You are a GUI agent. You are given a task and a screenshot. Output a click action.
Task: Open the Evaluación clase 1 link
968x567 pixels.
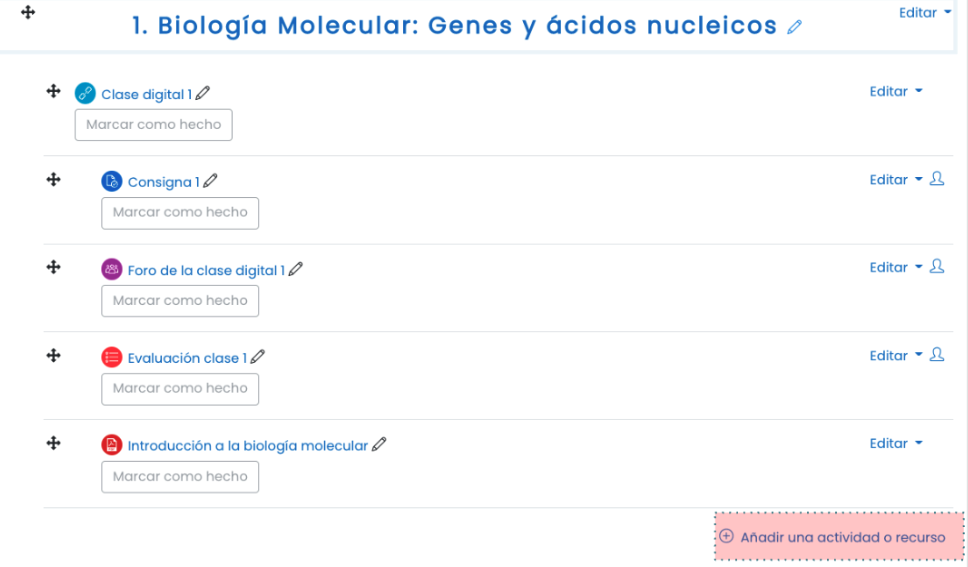coord(187,358)
